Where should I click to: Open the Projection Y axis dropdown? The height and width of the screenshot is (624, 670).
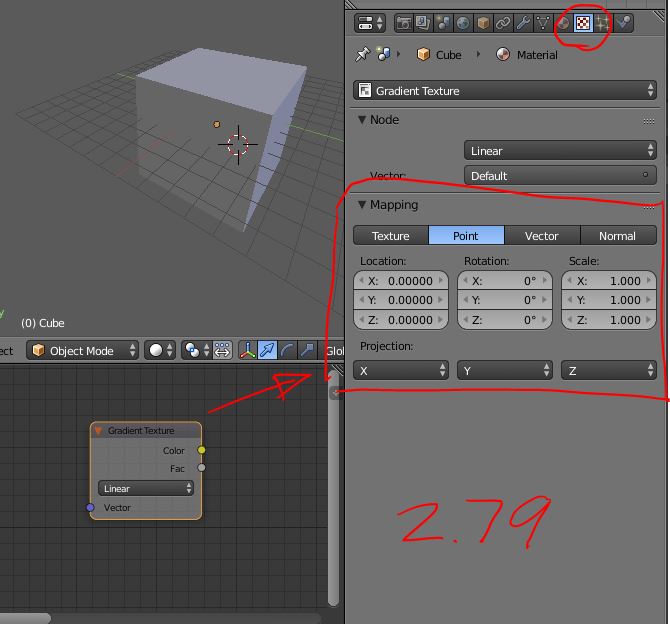pos(505,371)
